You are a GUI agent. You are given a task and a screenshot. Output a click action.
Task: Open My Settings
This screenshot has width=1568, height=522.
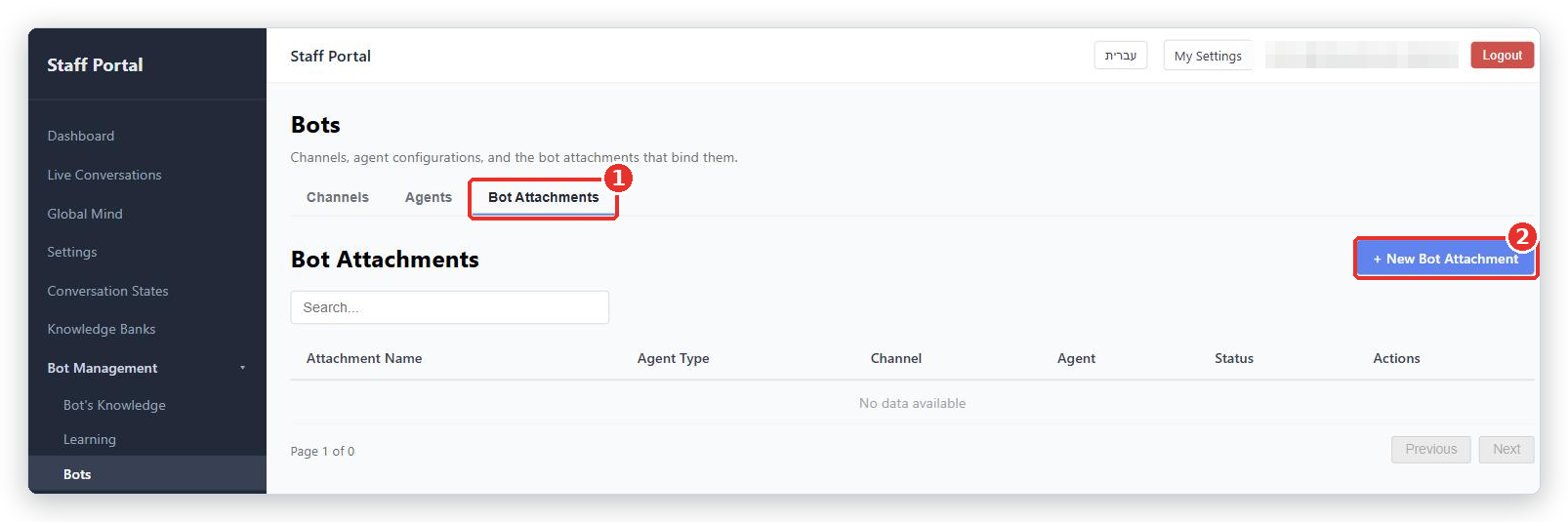pos(1208,56)
